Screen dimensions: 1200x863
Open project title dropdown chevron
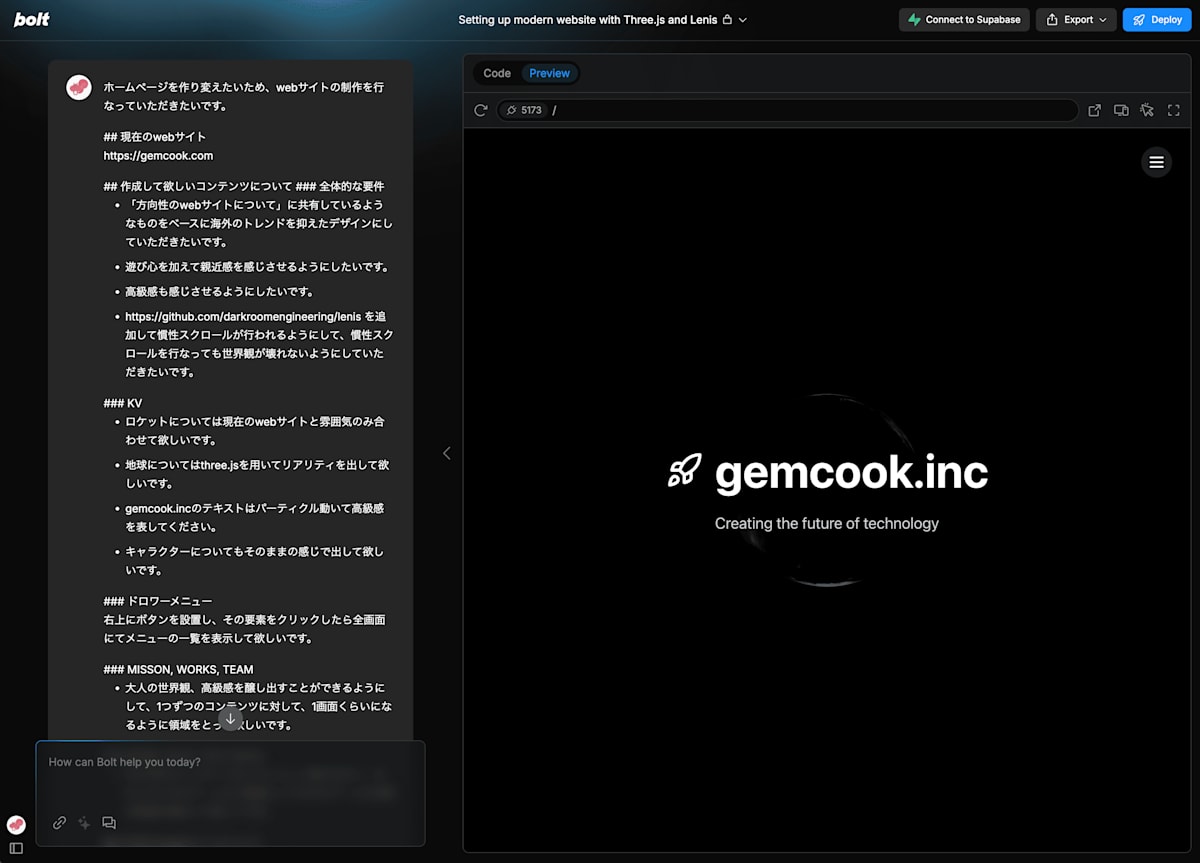(743, 19)
